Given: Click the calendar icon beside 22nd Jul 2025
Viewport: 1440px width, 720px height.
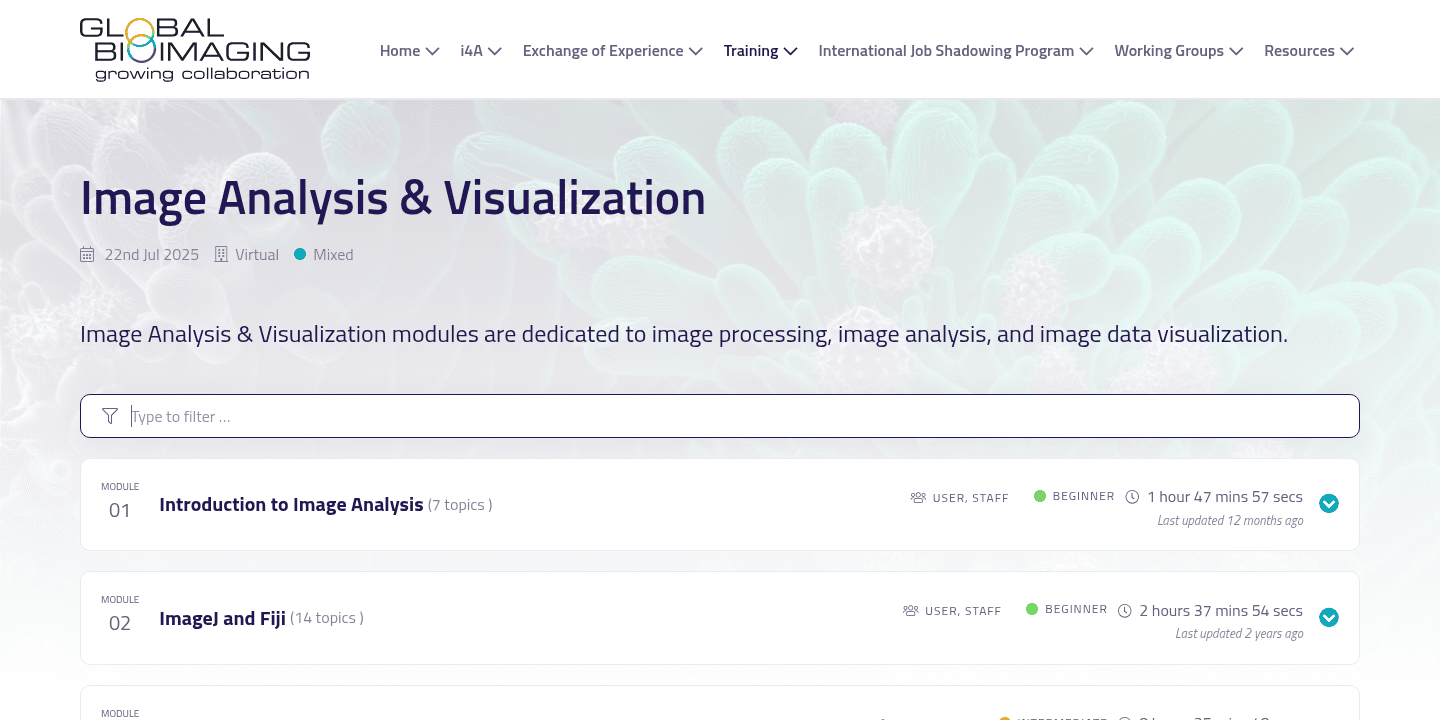Looking at the screenshot, I should click(x=87, y=254).
